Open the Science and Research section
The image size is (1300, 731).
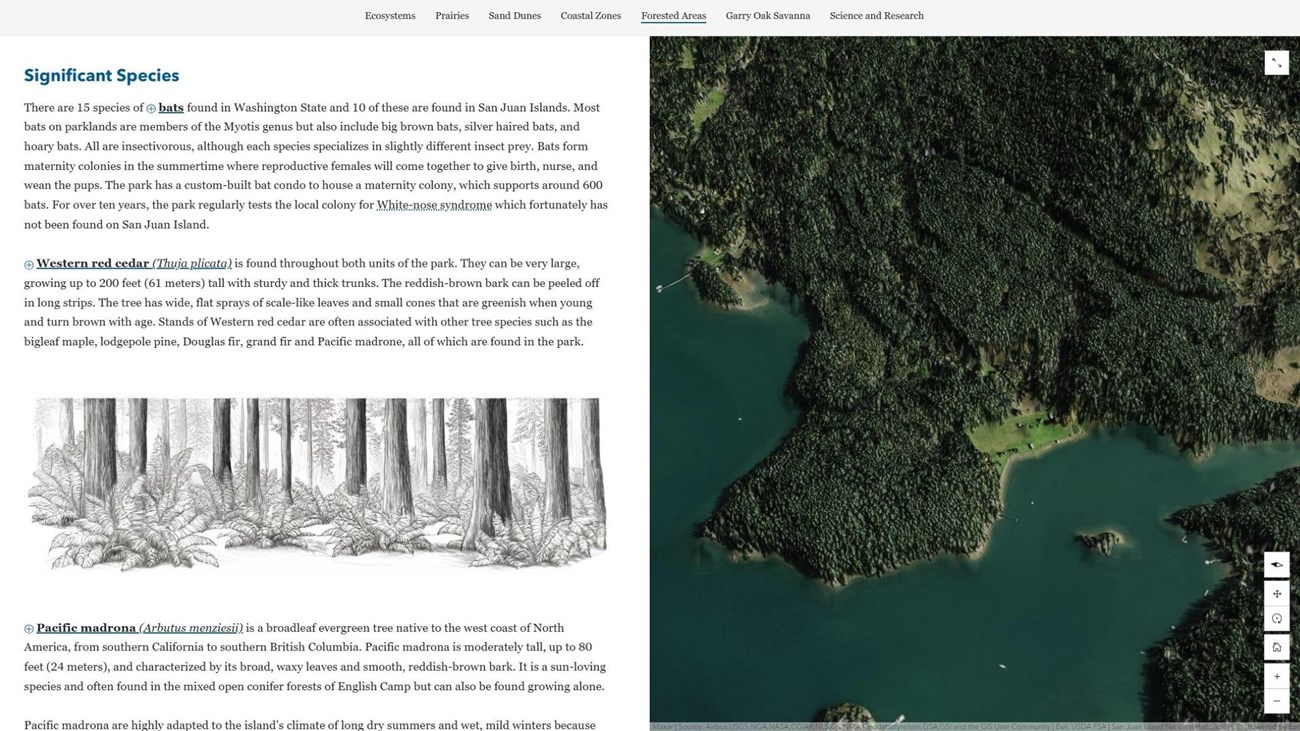(876, 16)
